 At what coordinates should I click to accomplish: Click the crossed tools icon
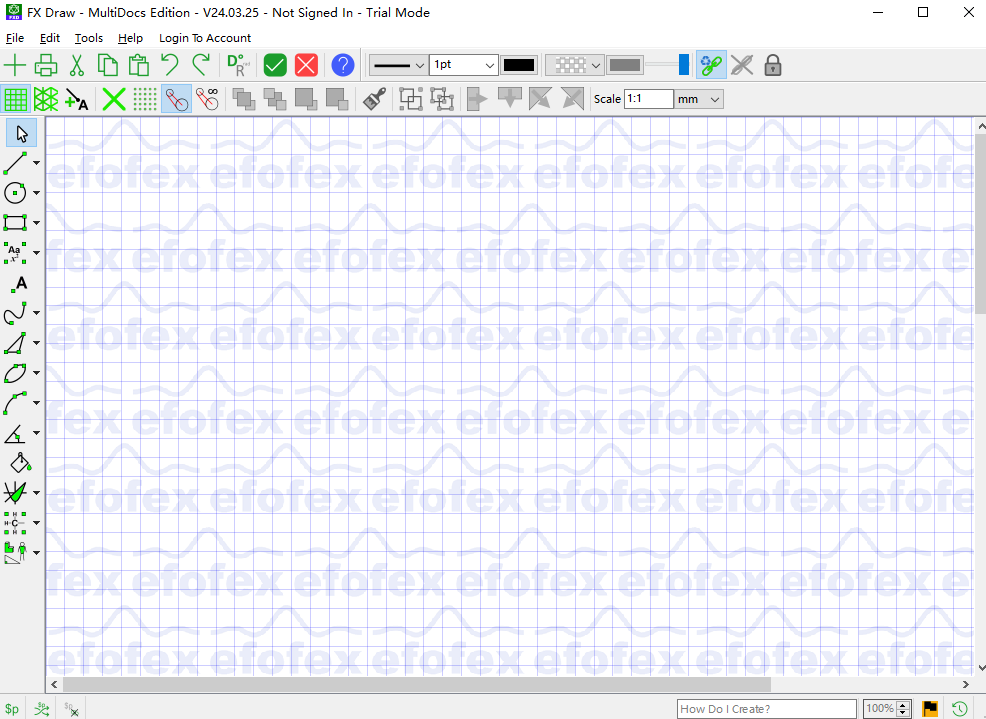[742, 65]
